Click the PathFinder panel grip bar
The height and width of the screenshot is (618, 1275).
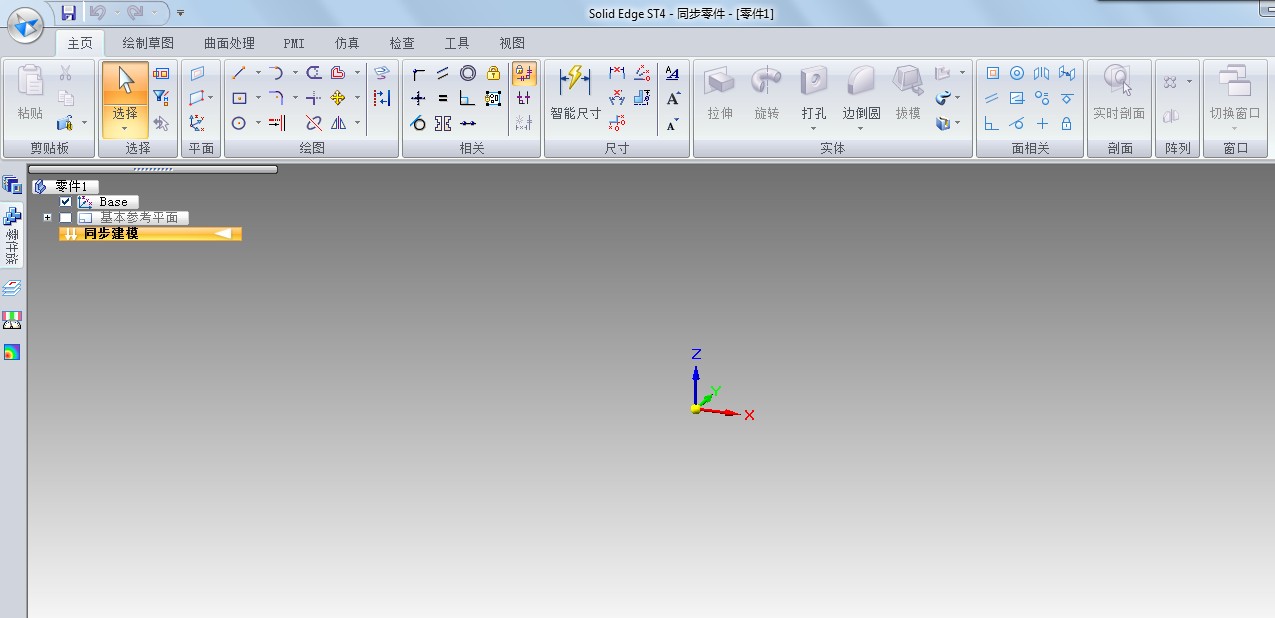[x=153, y=169]
